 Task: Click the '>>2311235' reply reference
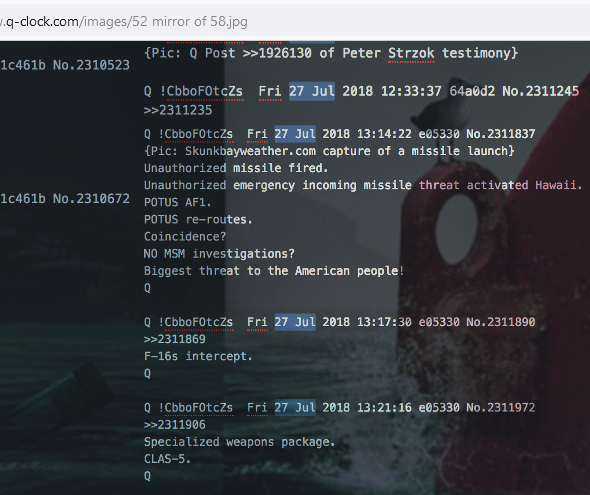178,110
